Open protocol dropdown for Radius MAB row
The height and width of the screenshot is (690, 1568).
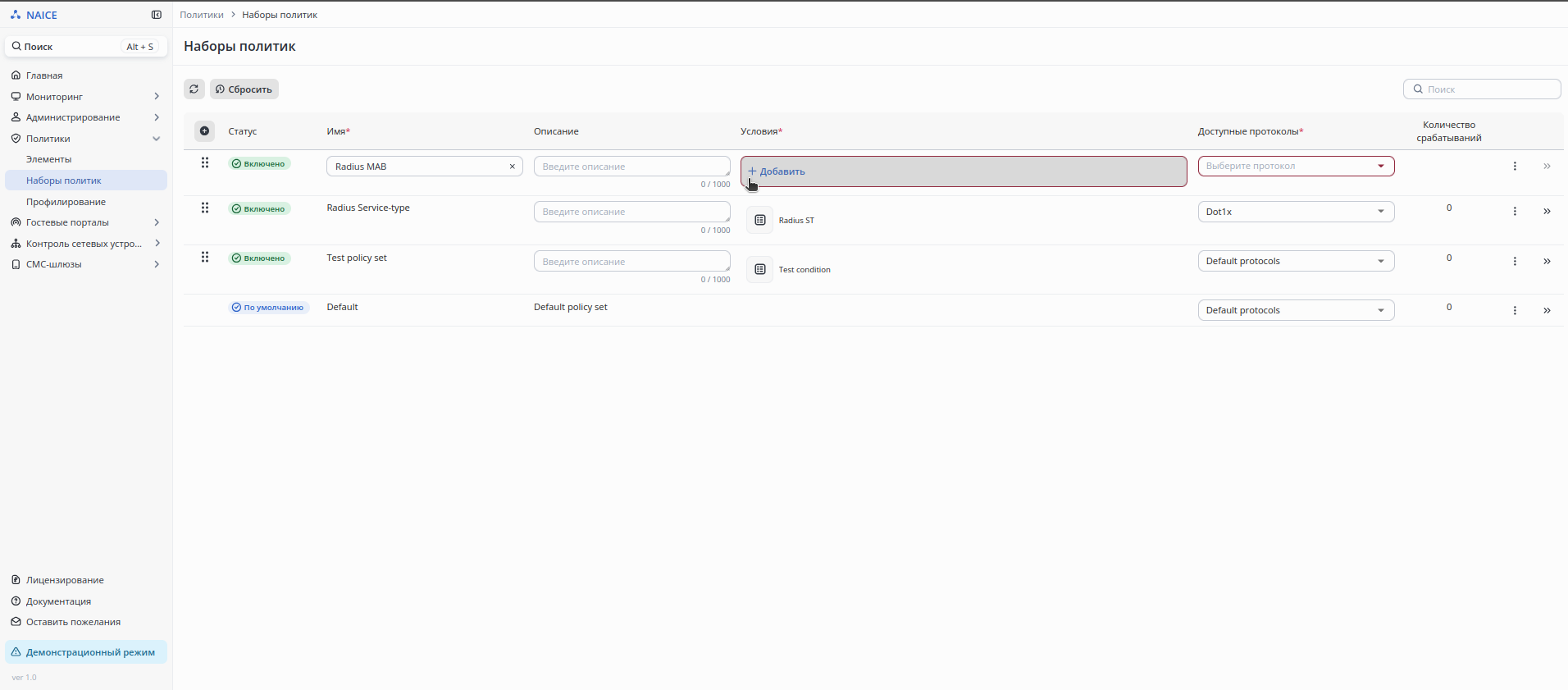pyautogui.click(x=1296, y=167)
